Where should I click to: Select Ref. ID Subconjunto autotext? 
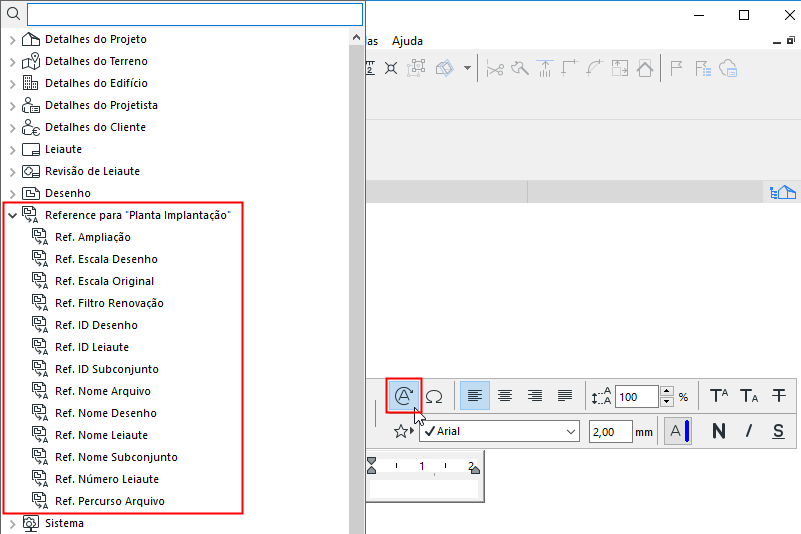[x=107, y=369]
